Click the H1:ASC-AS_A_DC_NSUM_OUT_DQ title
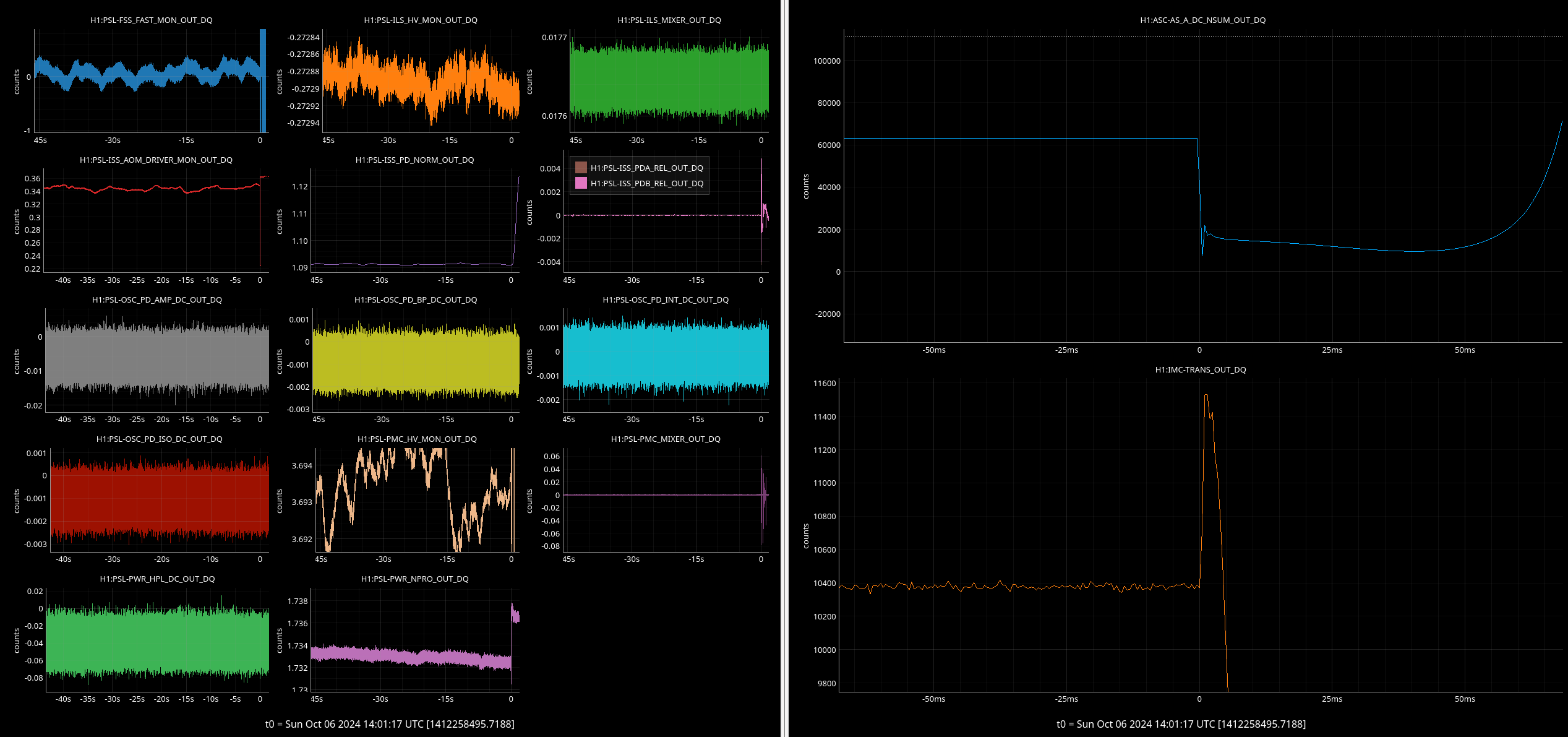 click(1202, 20)
